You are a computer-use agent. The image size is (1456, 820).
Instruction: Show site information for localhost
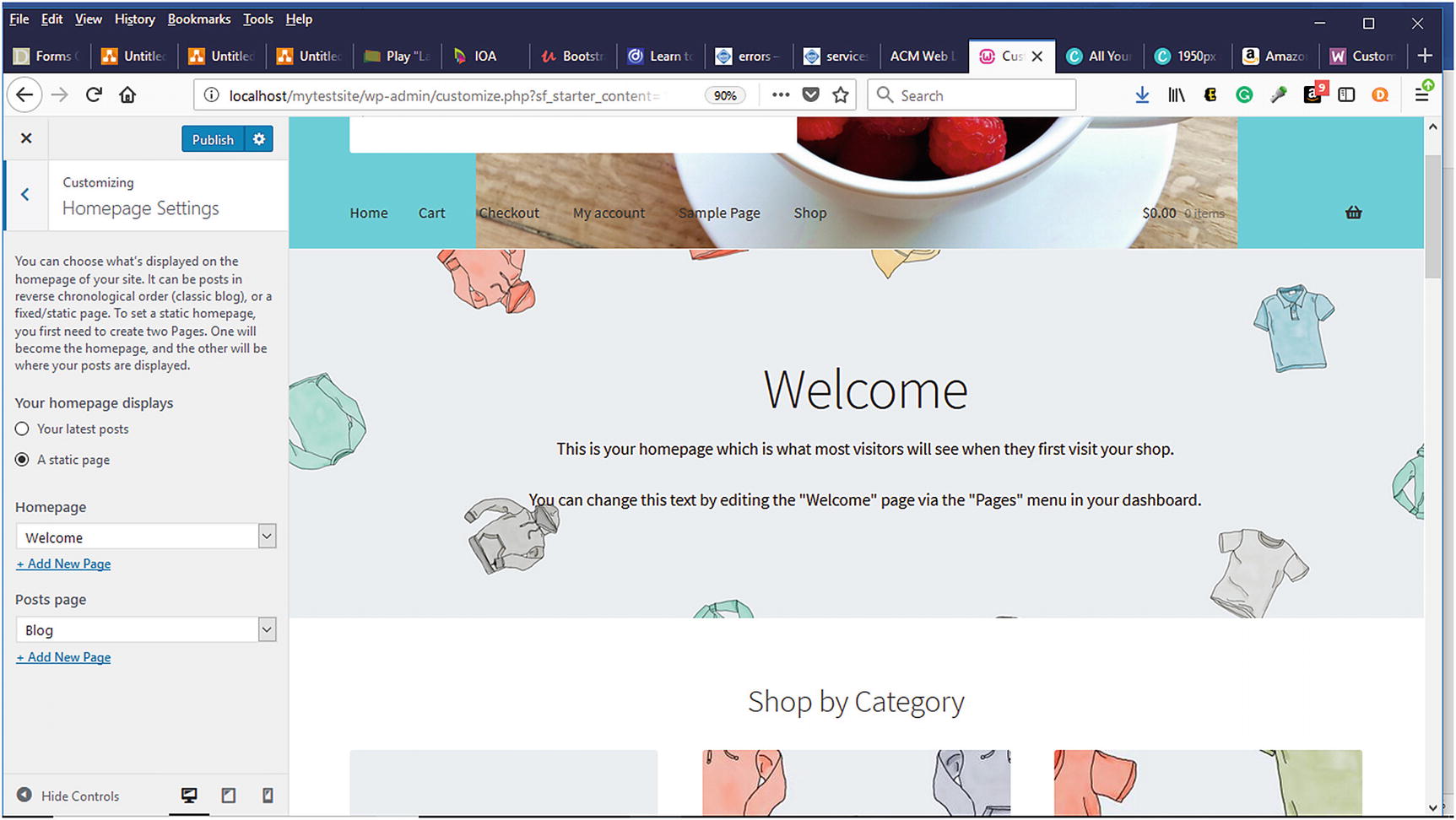click(x=211, y=95)
